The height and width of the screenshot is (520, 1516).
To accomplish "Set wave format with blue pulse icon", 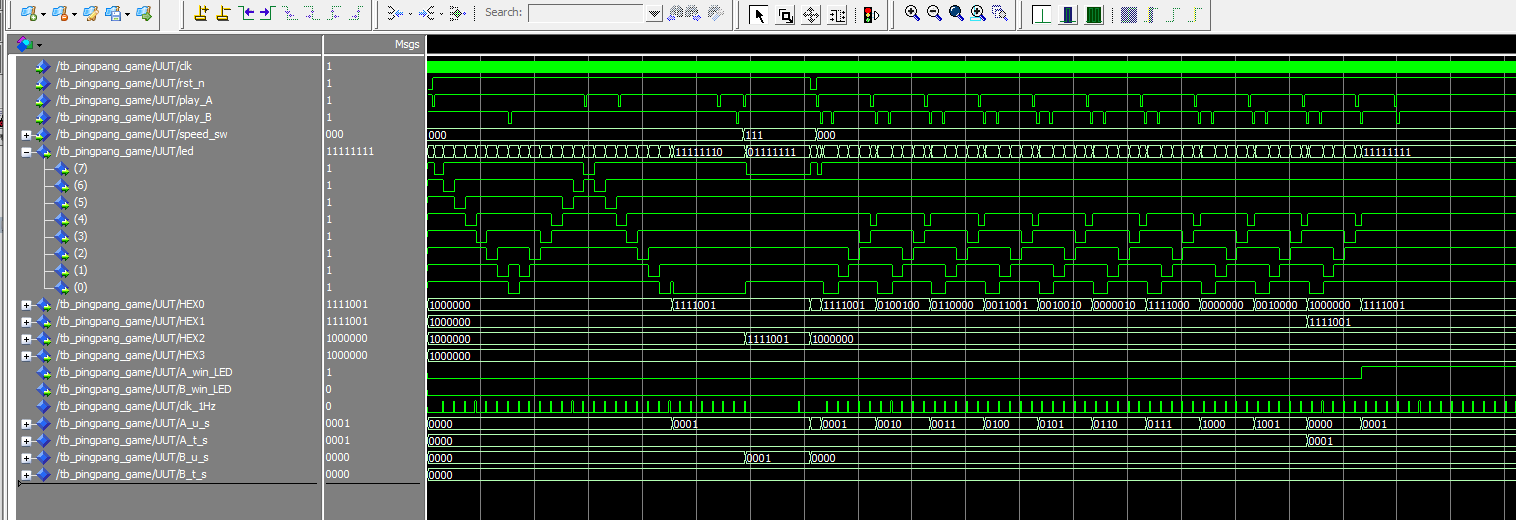I will (1067, 14).
